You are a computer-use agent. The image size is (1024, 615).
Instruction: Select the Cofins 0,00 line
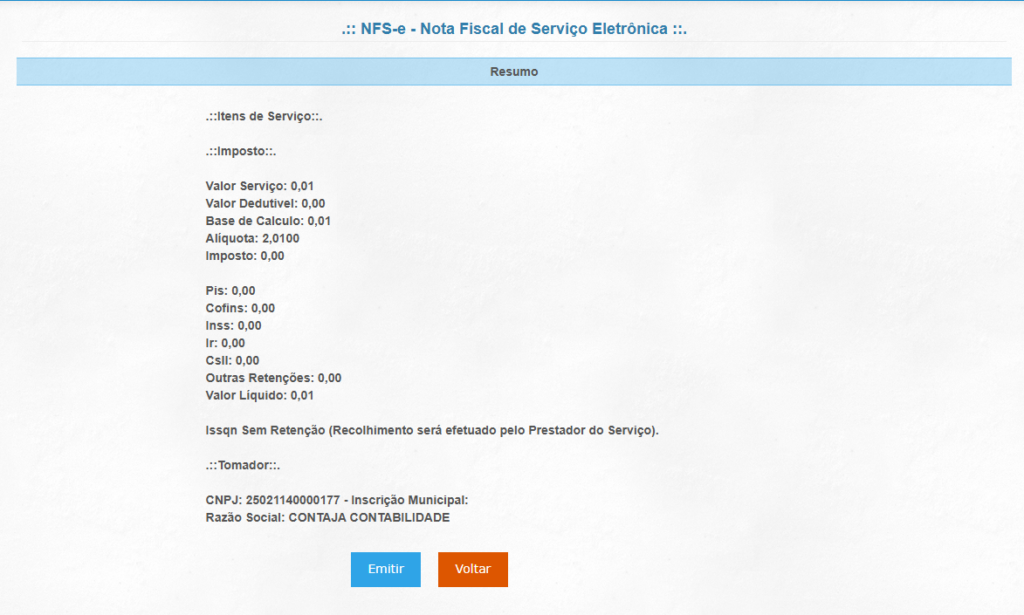tap(240, 308)
